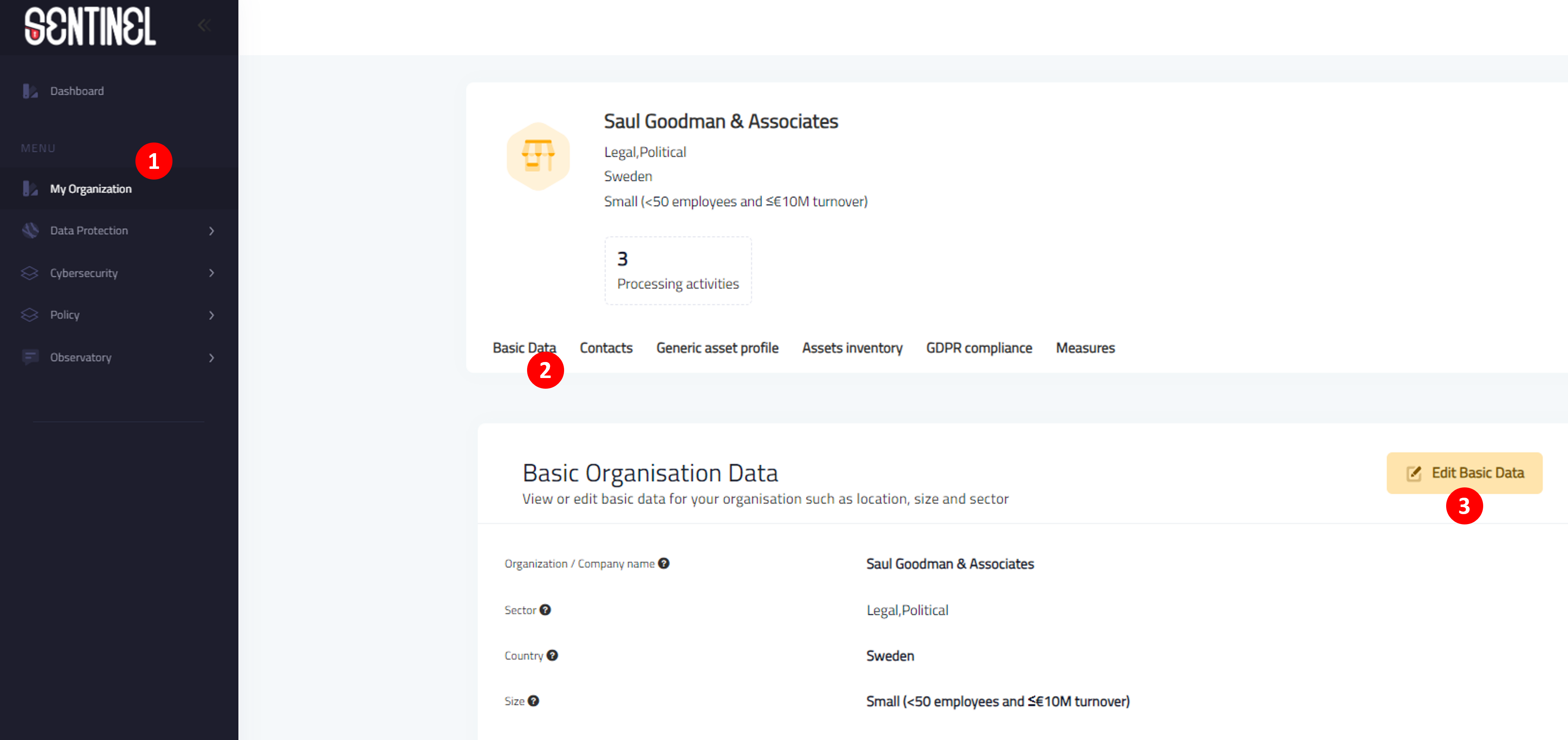Click the View or edit basic data description

click(765, 499)
